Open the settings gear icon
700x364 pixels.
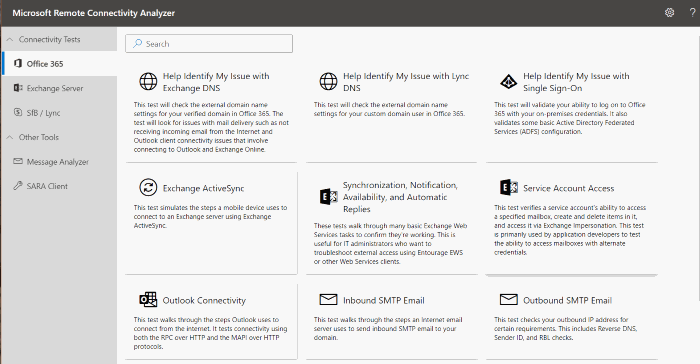(x=669, y=13)
